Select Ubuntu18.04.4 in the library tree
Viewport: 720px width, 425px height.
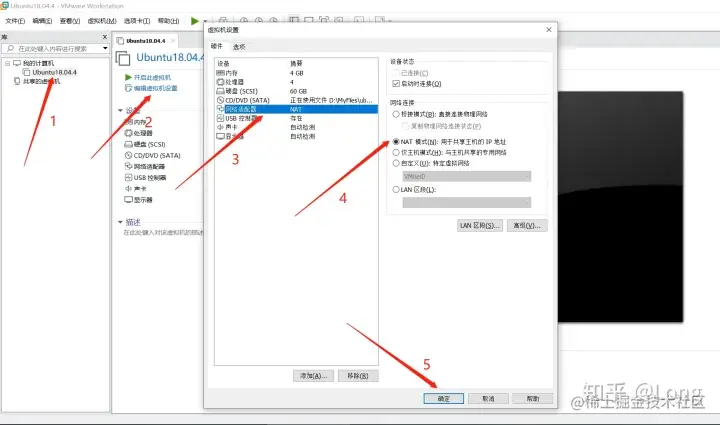pos(54,73)
